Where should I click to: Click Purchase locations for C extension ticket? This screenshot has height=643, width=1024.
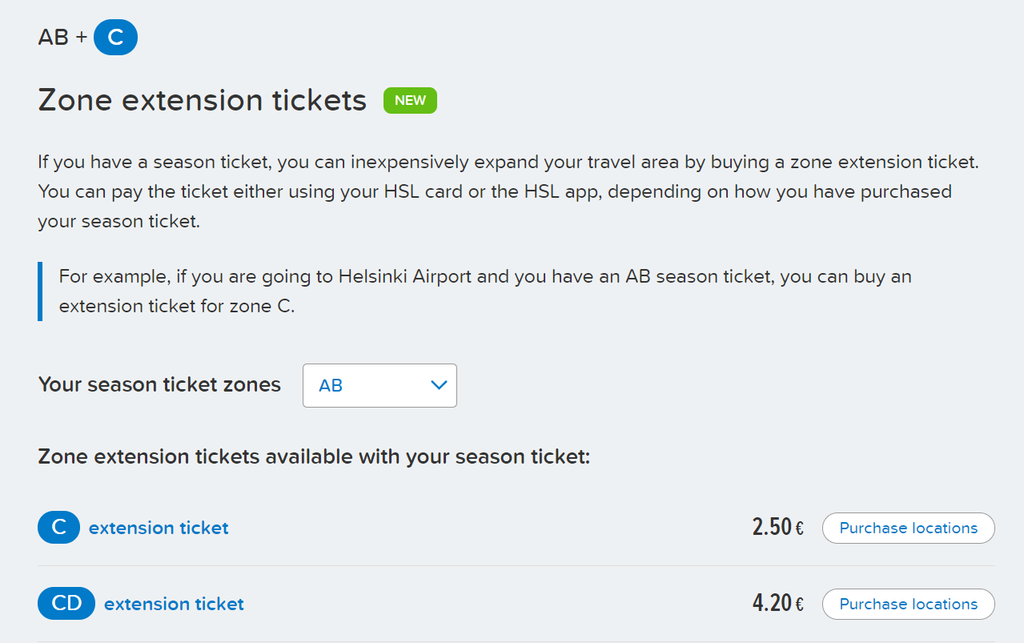(x=908, y=527)
